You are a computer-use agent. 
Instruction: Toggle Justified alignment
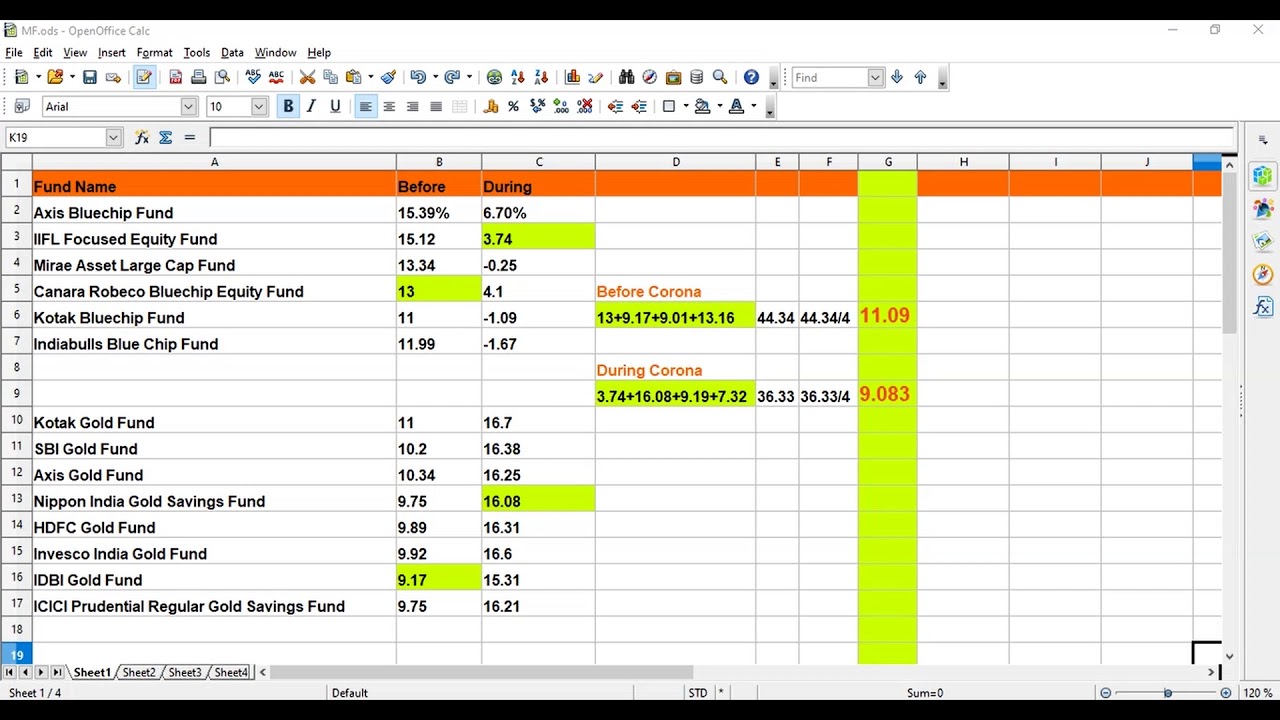click(x=436, y=106)
